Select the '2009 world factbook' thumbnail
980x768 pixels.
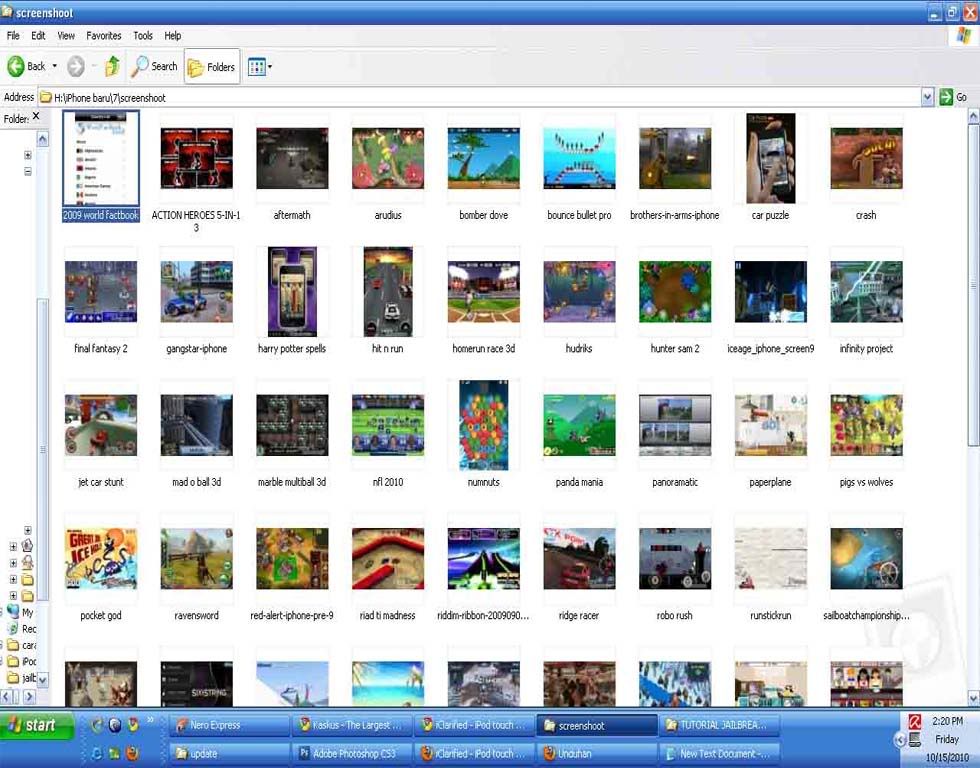coord(101,157)
